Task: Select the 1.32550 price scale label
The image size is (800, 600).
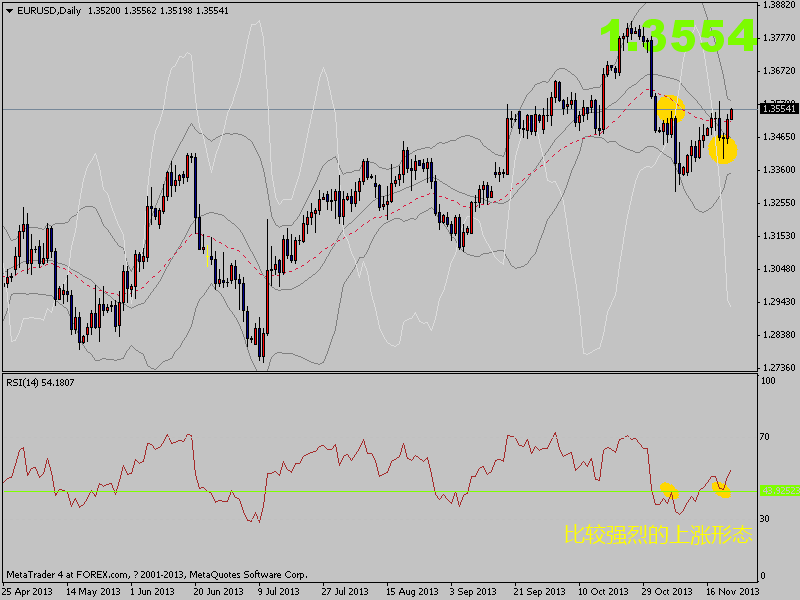Action: click(x=779, y=203)
